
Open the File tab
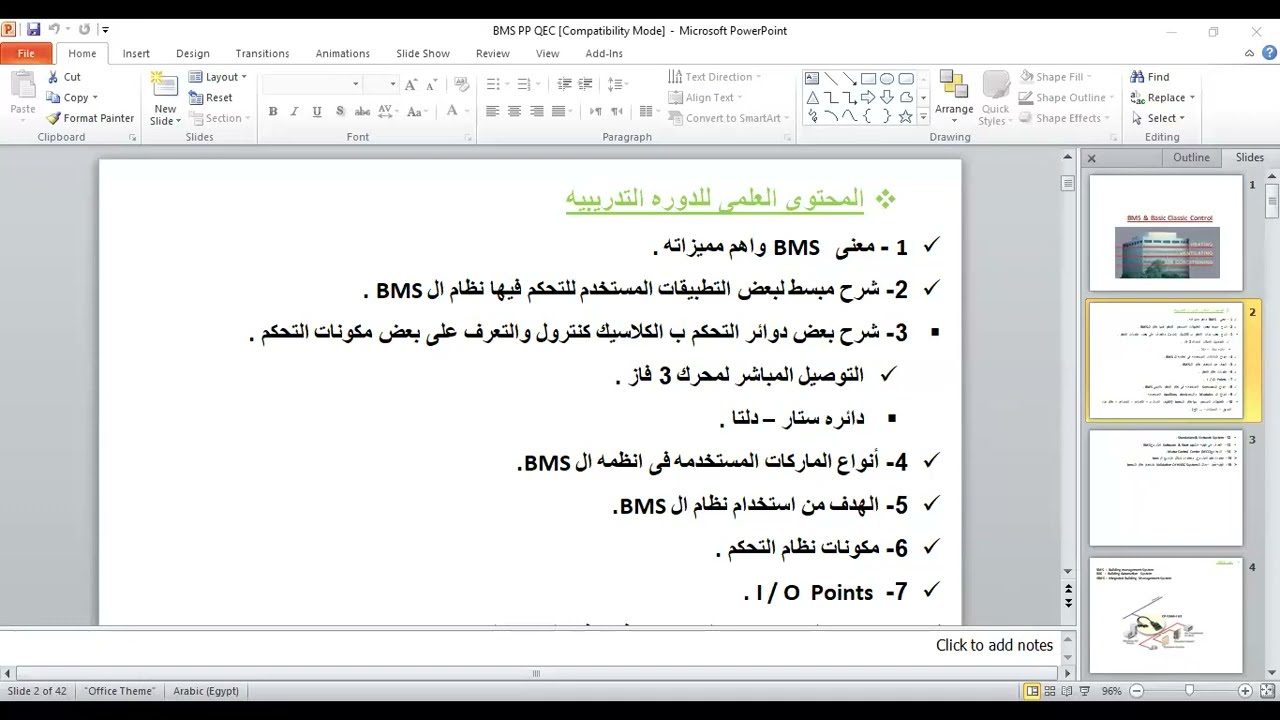coord(26,53)
